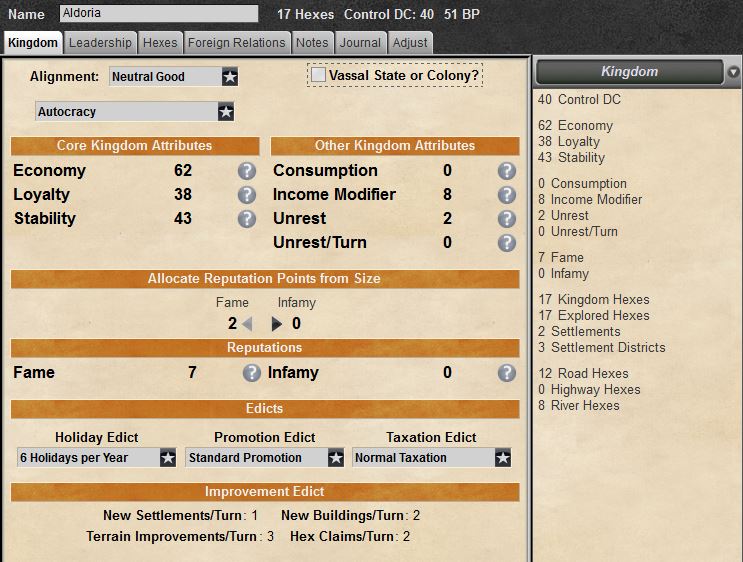Screen dimensions: 743x562
Task: Click the kingdom Name field containing Aldoria
Action: click(x=157, y=14)
